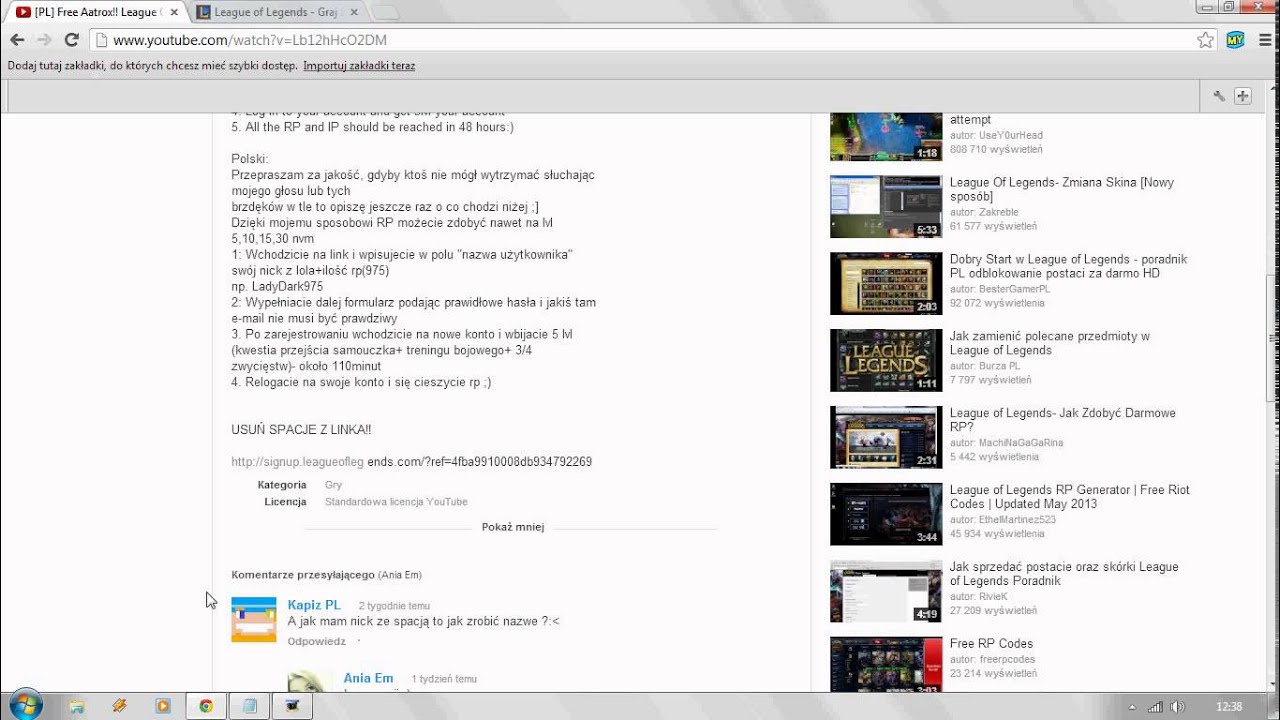The width and height of the screenshot is (1280, 720).
Task: Open RP Generator video thumbnail
Action: (x=886, y=514)
